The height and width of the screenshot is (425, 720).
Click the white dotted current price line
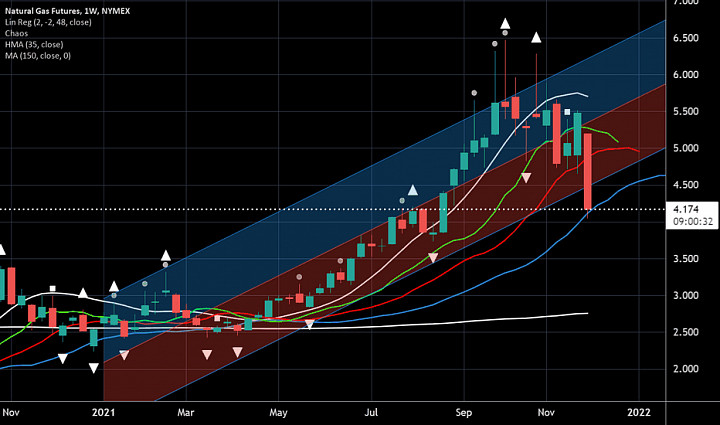point(332,209)
